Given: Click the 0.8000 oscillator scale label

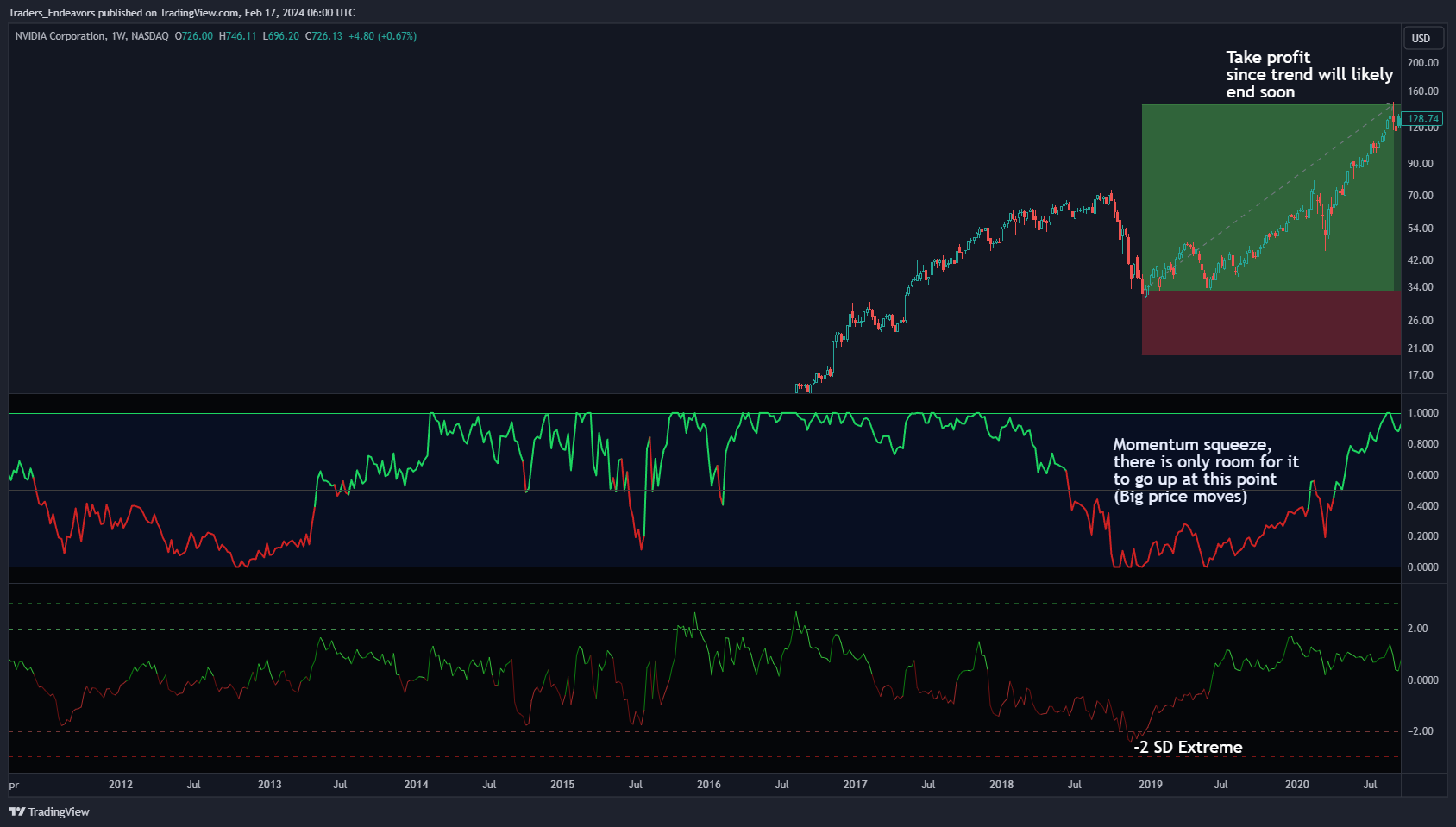Looking at the screenshot, I should point(1423,444).
